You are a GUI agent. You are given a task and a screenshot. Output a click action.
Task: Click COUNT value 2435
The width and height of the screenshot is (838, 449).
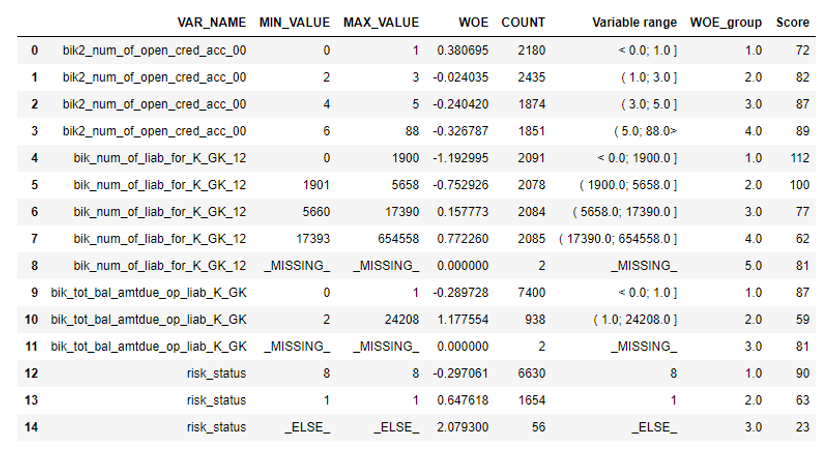click(531, 77)
